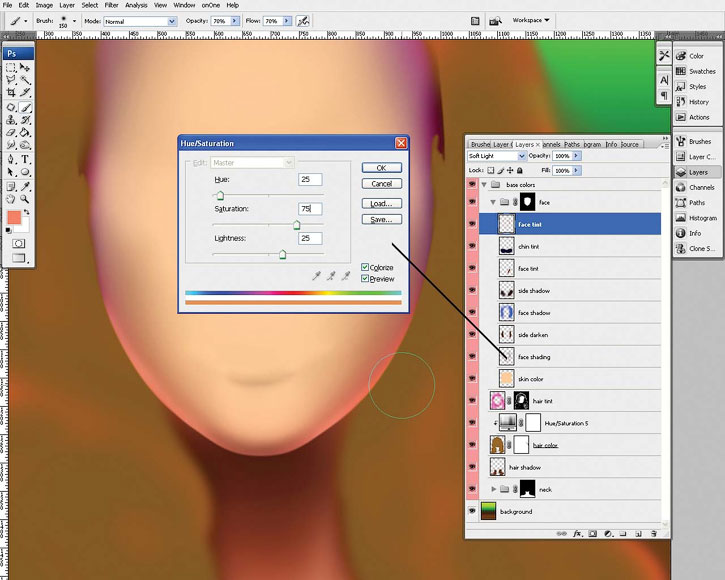This screenshot has height=580, width=725.
Task: Hide the background layer eye icon
Action: (x=472, y=511)
